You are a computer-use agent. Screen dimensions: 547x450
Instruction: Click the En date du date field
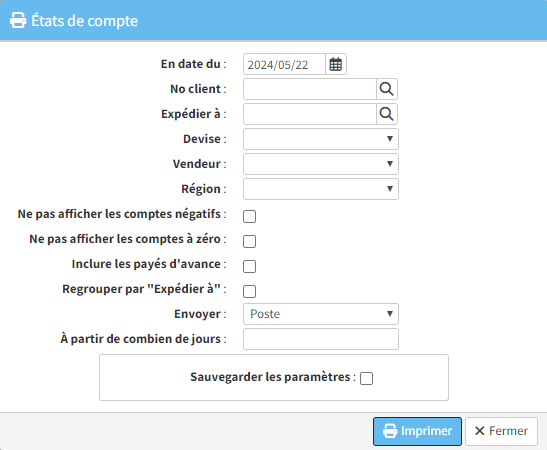point(284,64)
